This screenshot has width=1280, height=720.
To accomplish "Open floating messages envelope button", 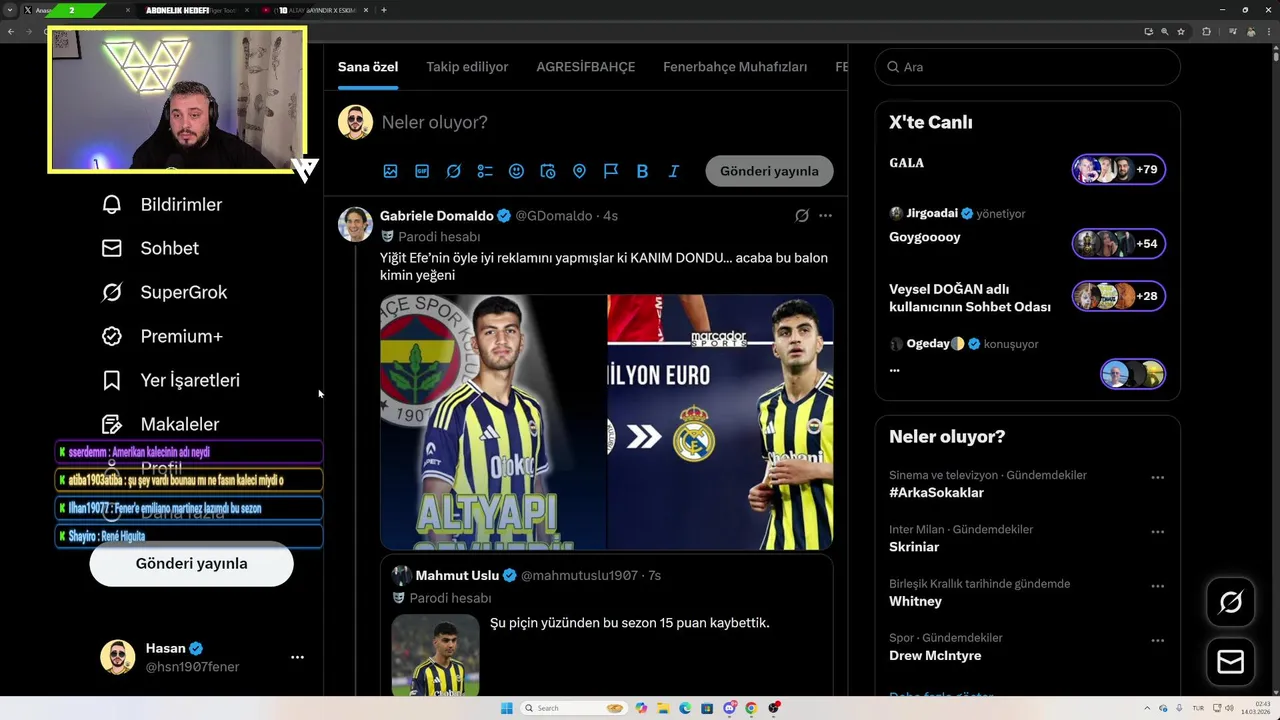I will click(1230, 662).
